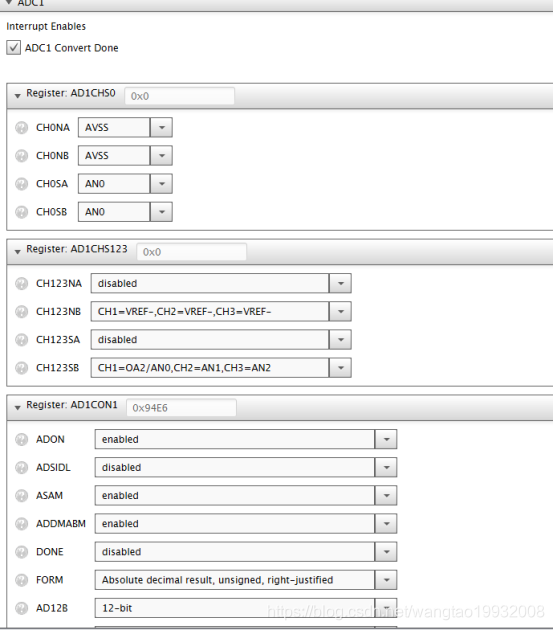Open the CH123SA dropdown

(221, 340)
